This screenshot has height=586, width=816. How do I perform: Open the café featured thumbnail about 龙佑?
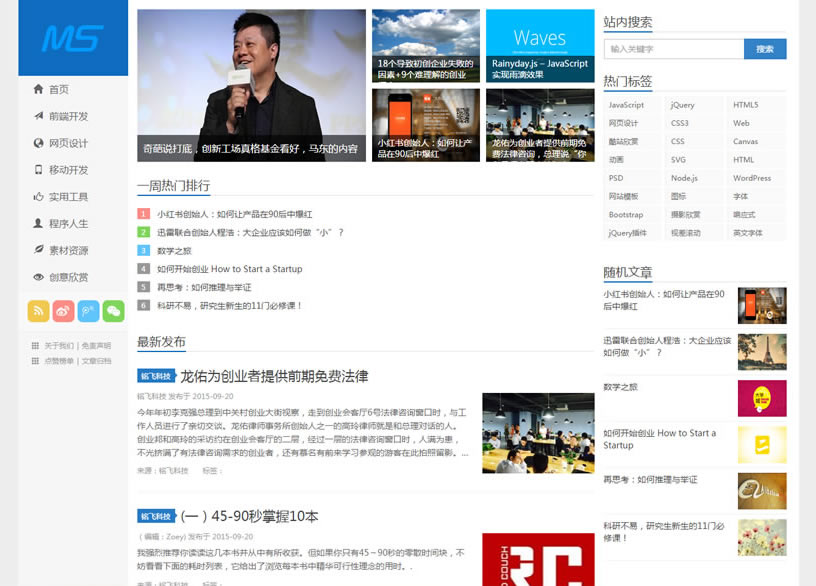[x=540, y=125]
